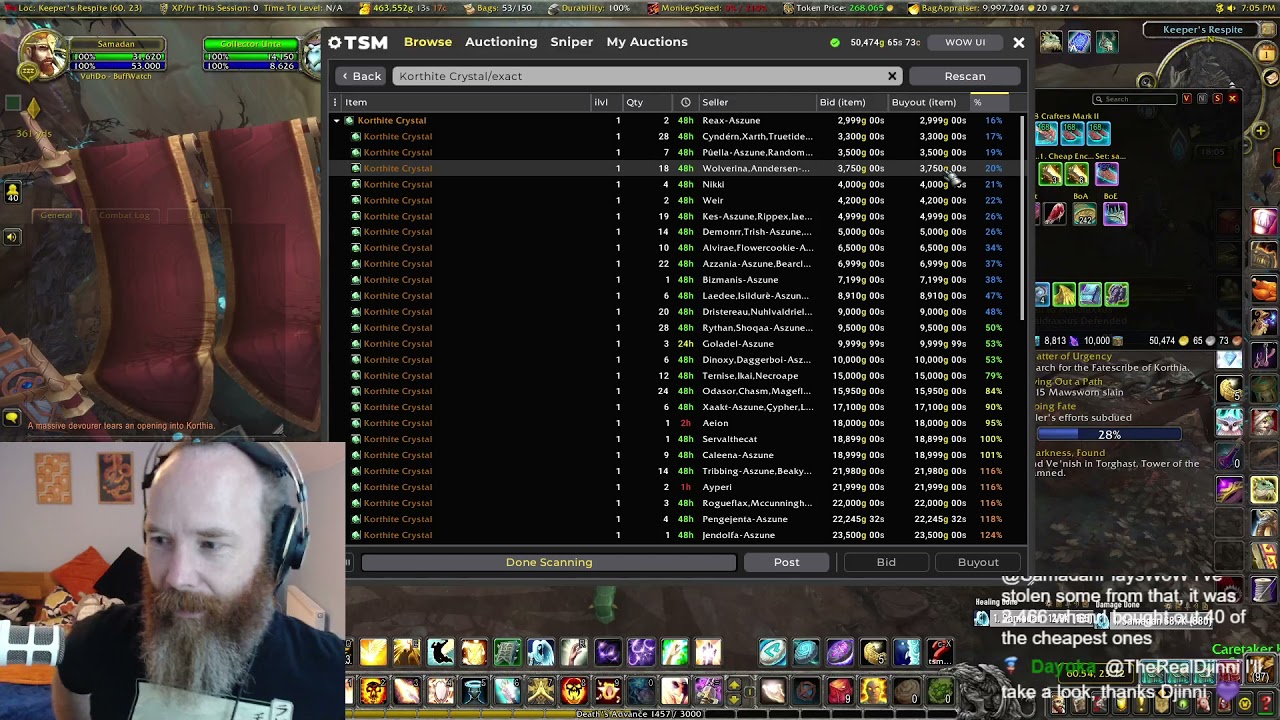Click the action bar page down arrow
The height and width of the screenshot is (720, 1280).
click(735, 698)
